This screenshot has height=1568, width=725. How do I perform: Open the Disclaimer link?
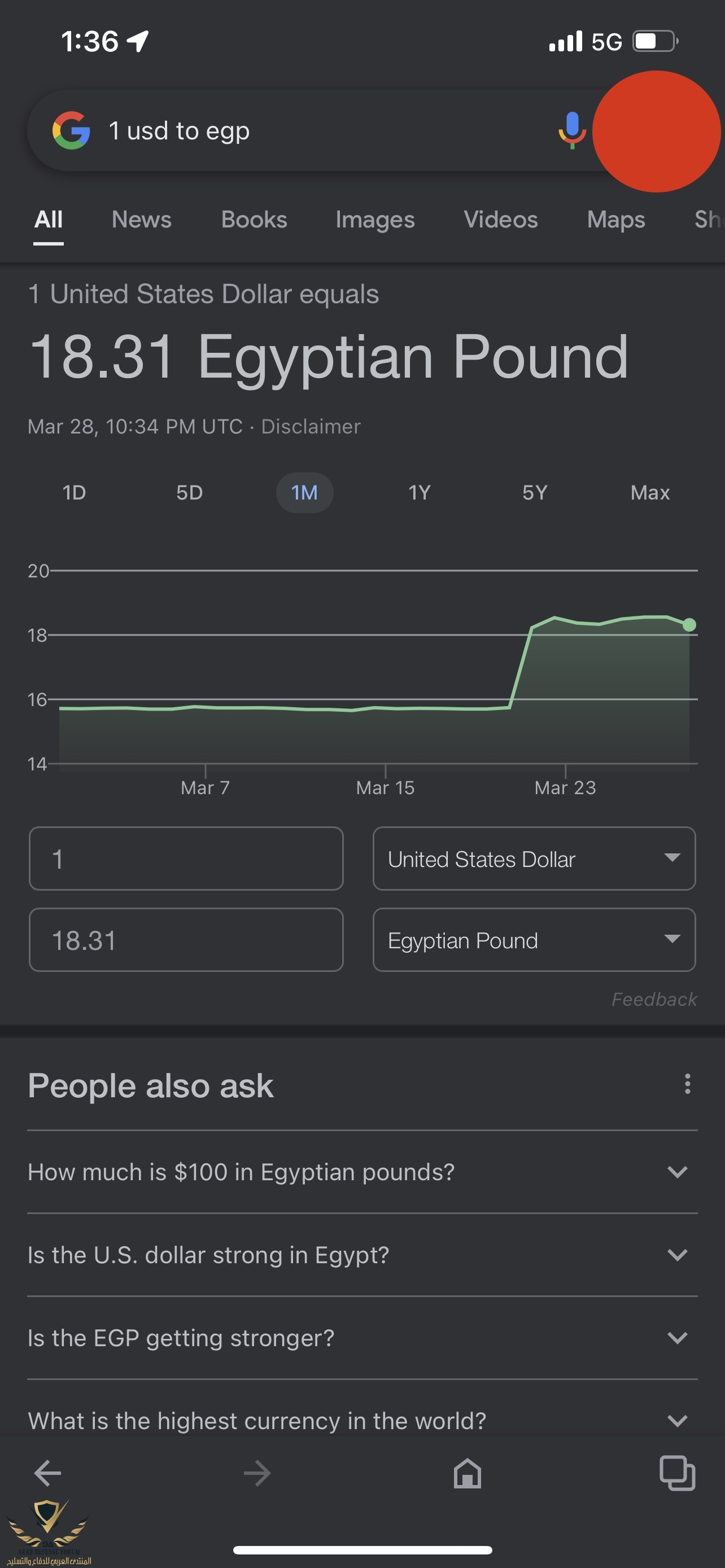[x=311, y=427]
